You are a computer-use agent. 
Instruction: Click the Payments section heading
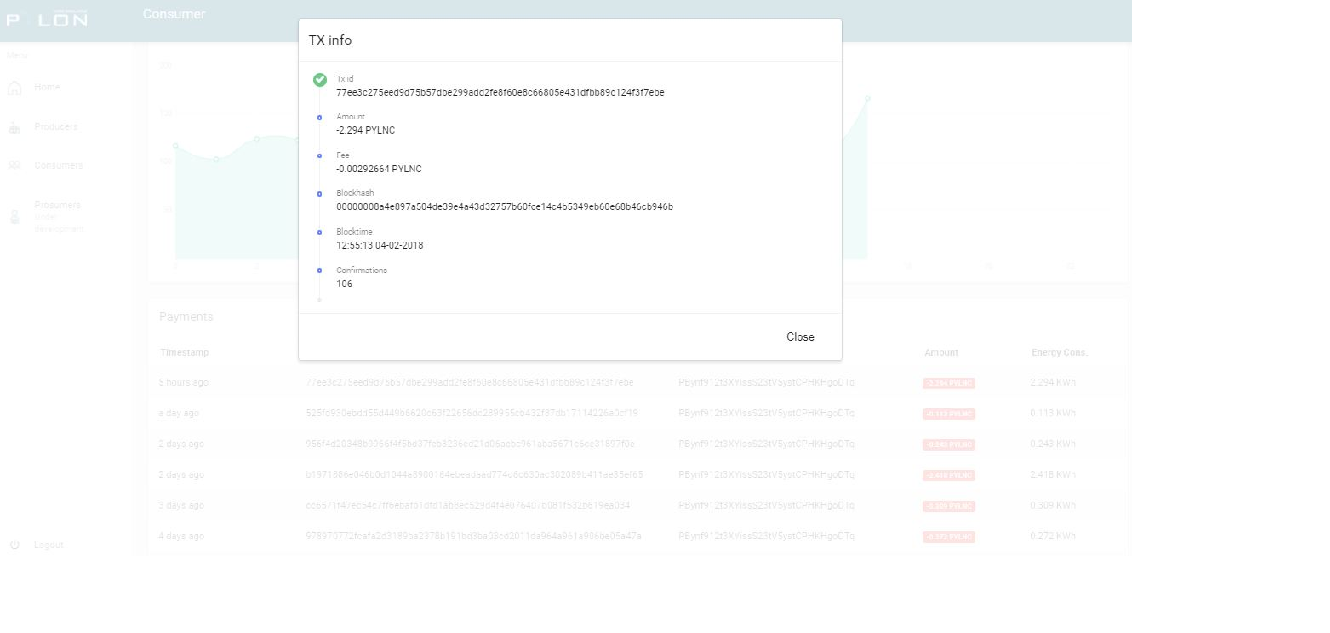pyautogui.click(x=186, y=317)
